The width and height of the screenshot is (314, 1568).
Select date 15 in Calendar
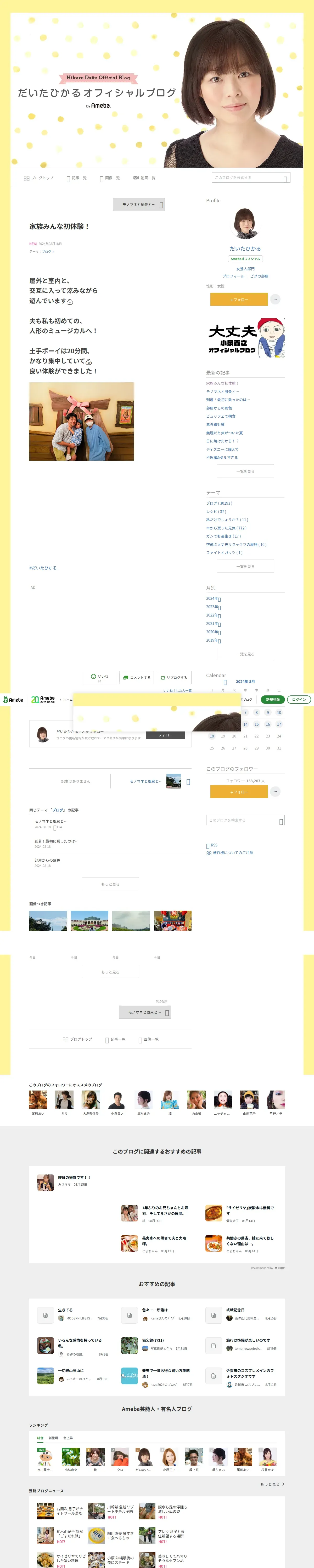click(x=257, y=724)
